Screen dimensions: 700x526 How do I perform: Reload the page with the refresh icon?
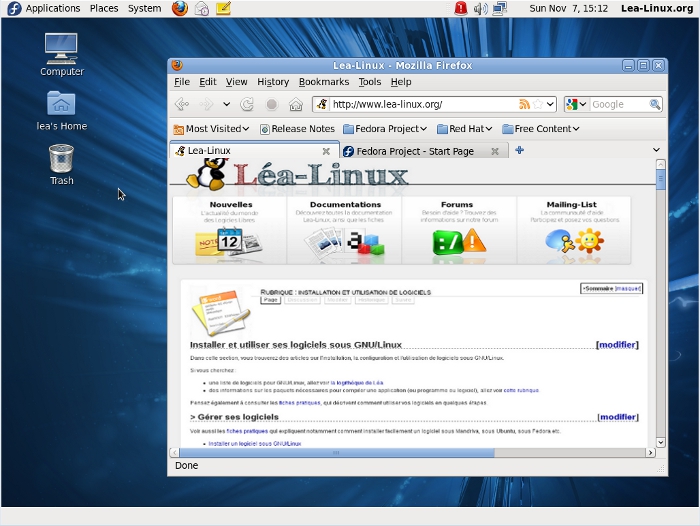[247, 104]
